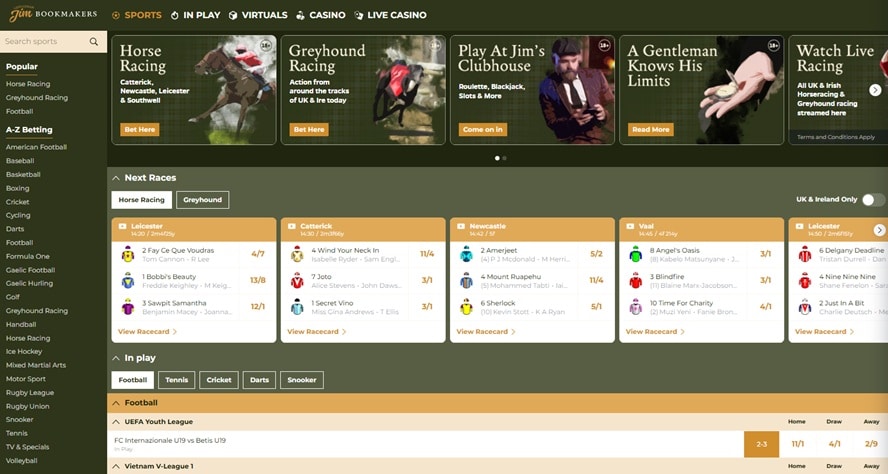Collapse the In play section
The width and height of the screenshot is (888, 474).
coord(116,358)
